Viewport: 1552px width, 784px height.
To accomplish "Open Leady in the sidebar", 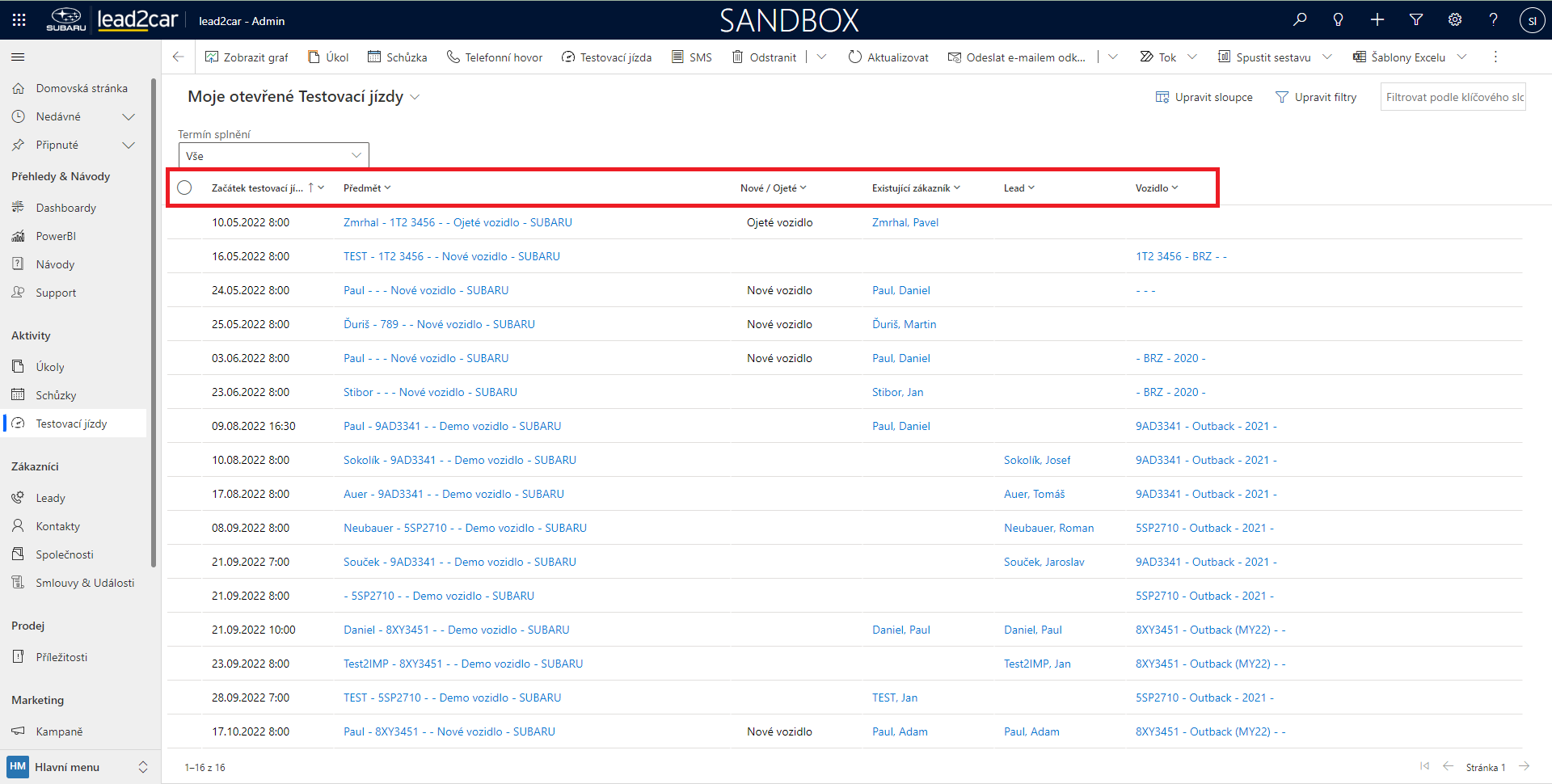I will (x=50, y=498).
